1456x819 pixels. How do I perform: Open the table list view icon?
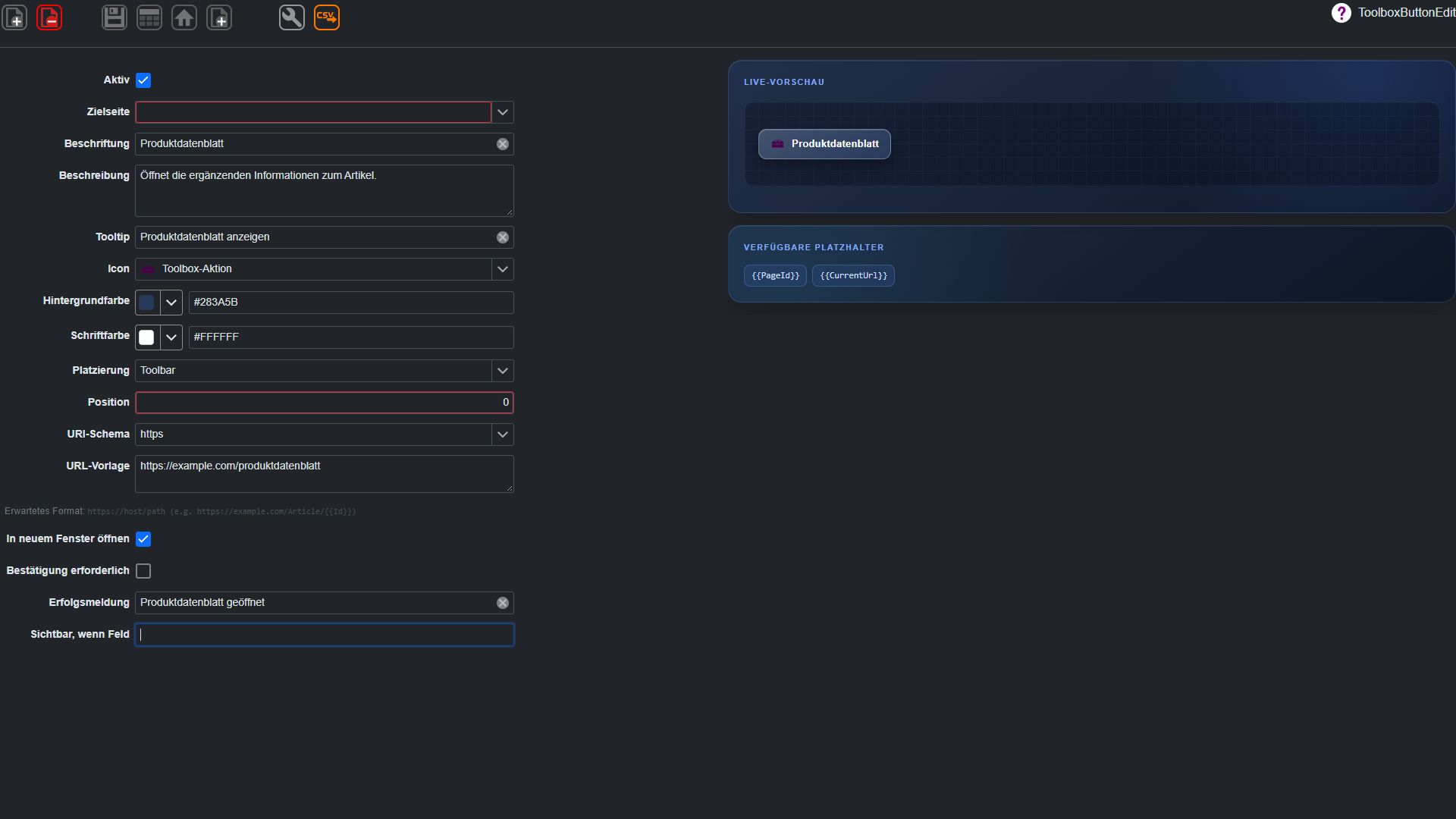(x=149, y=17)
